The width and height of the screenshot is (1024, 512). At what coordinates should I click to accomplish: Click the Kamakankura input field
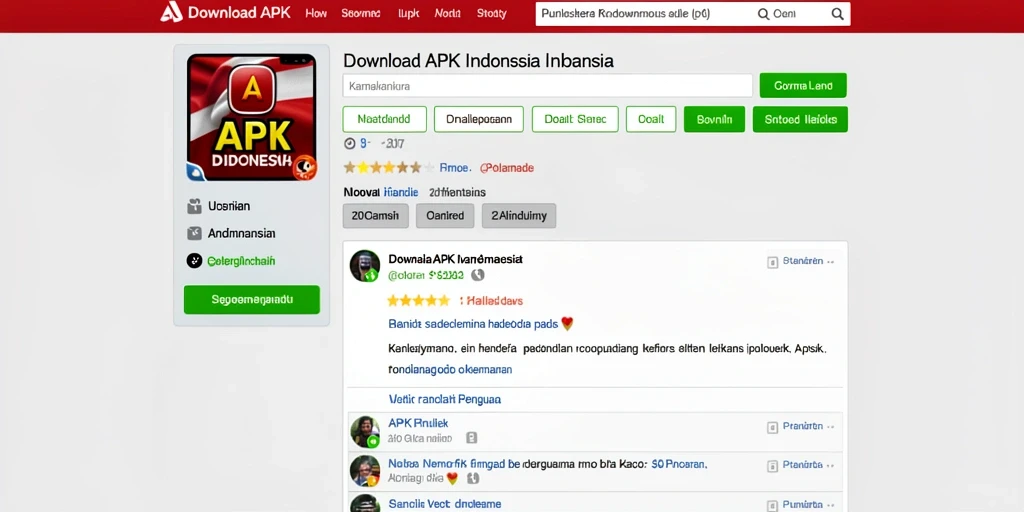pos(547,86)
